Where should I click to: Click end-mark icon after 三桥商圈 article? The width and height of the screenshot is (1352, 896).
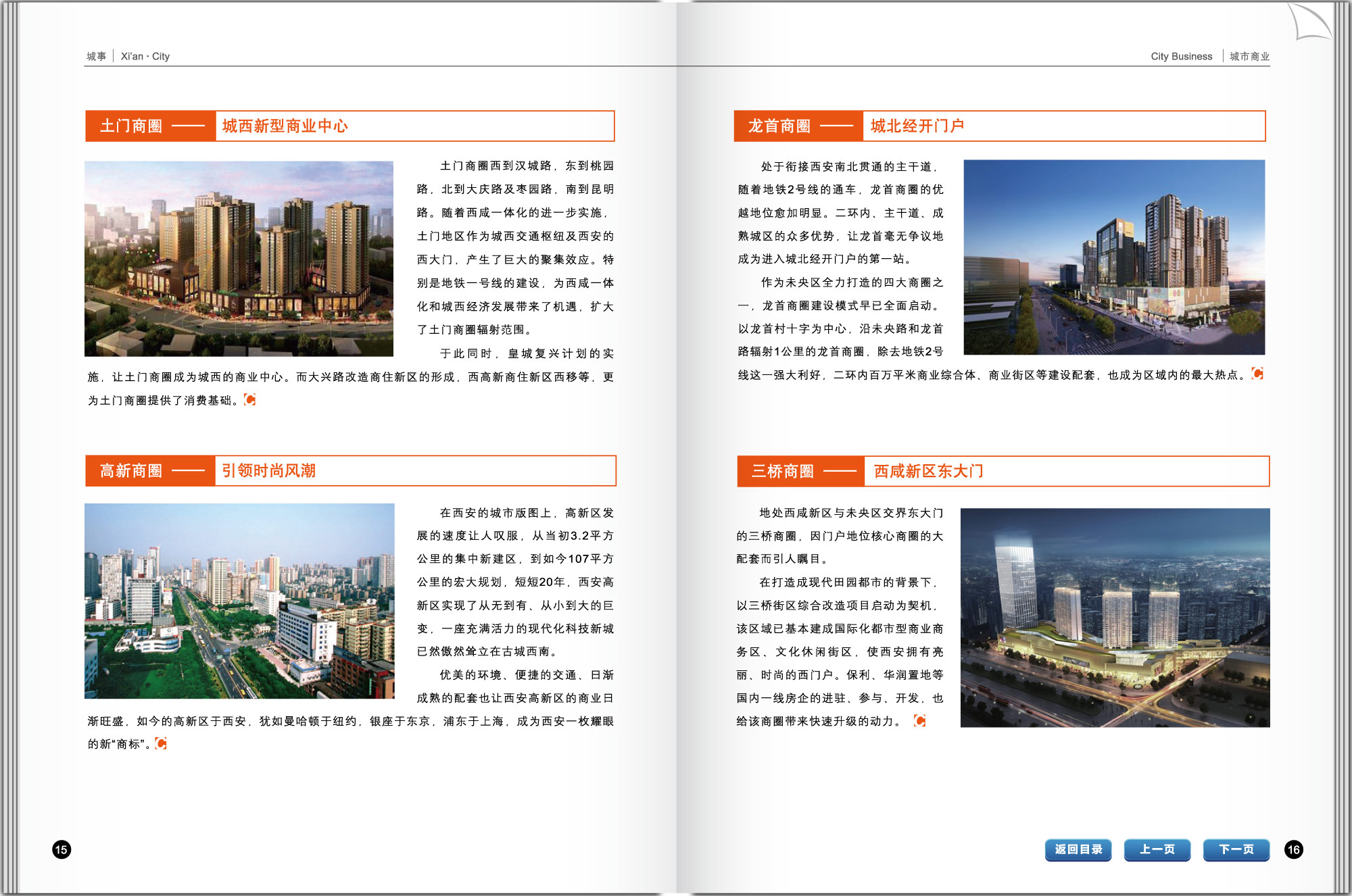(919, 721)
